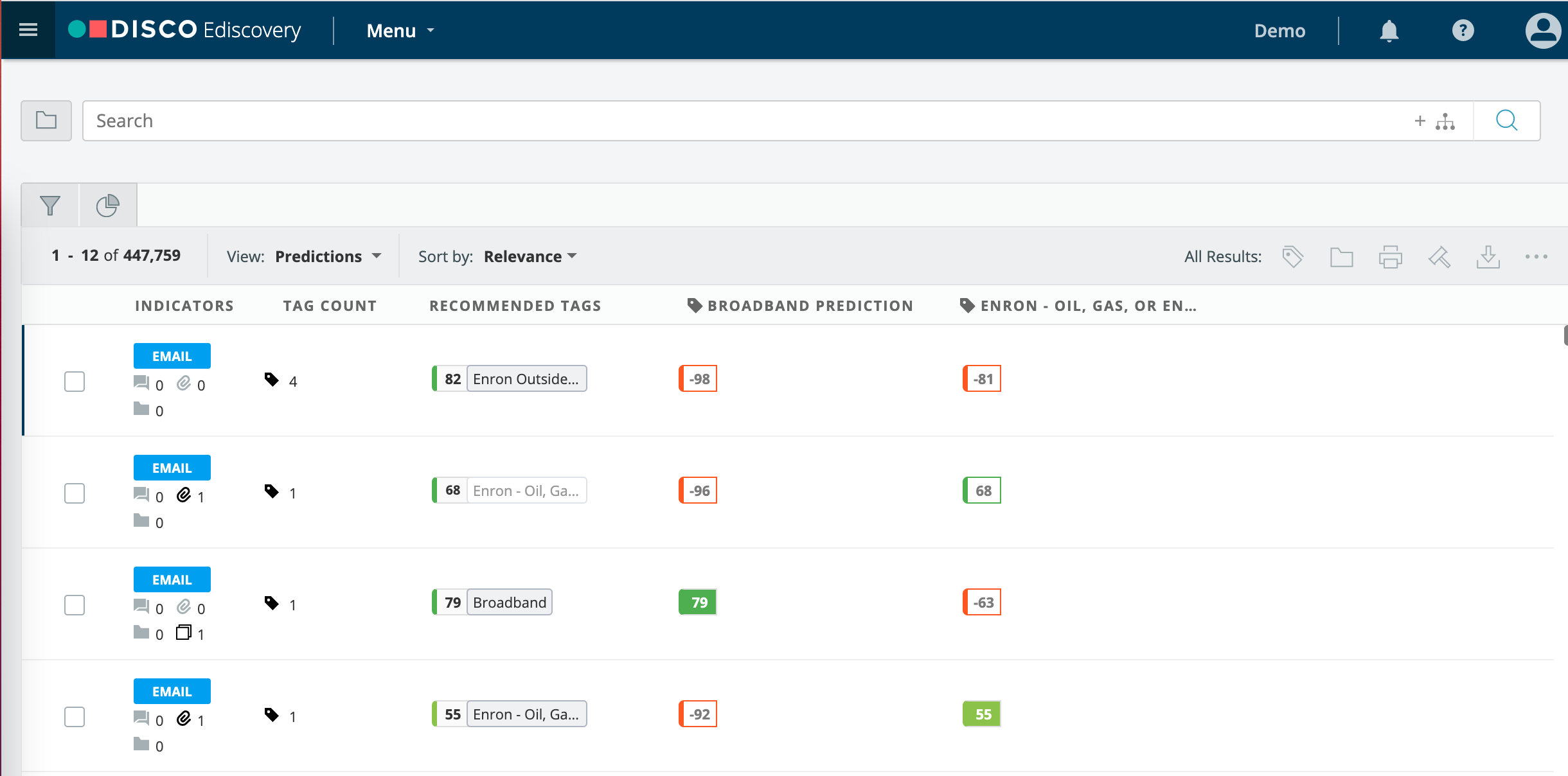
Task: Mass tag all results icon
Action: tap(1292, 256)
